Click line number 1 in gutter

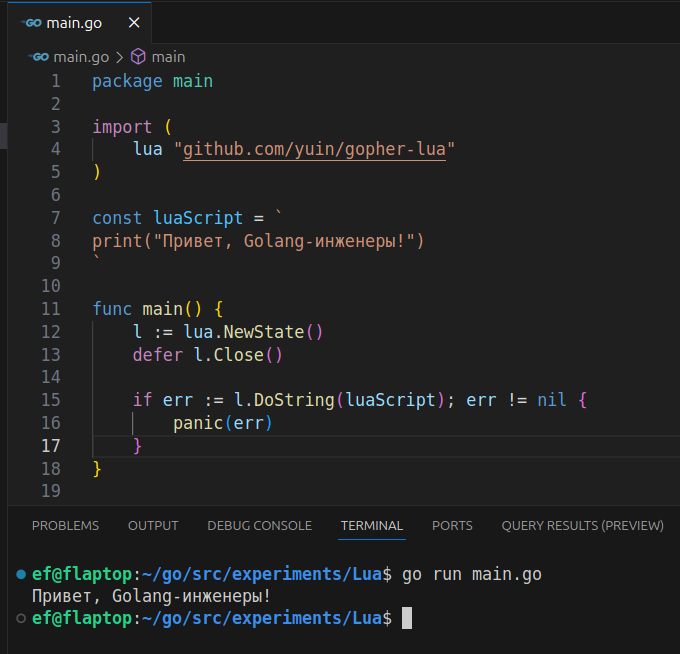pyautogui.click(x=56, y=81)
